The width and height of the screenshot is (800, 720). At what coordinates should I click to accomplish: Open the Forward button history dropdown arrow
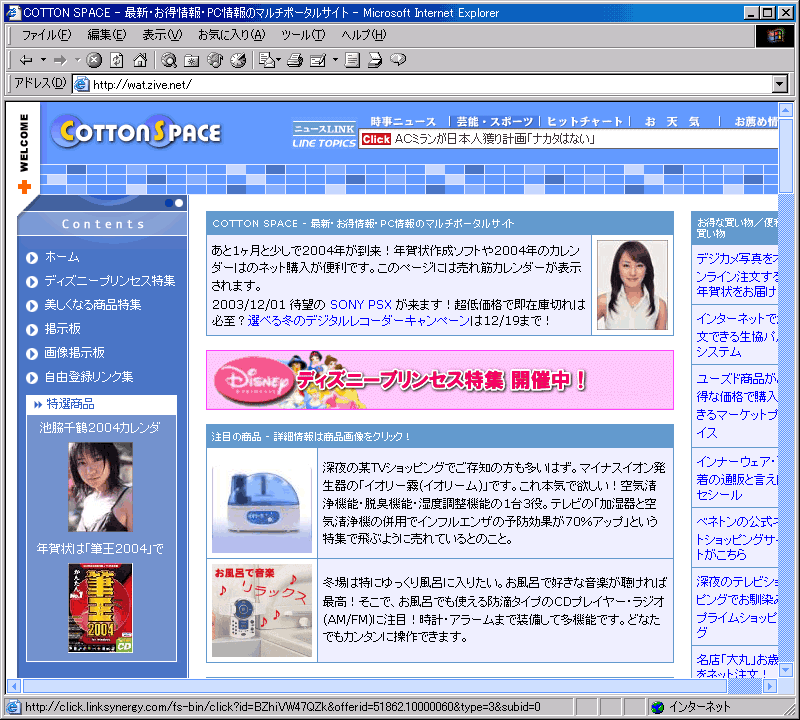coord(78,60)
